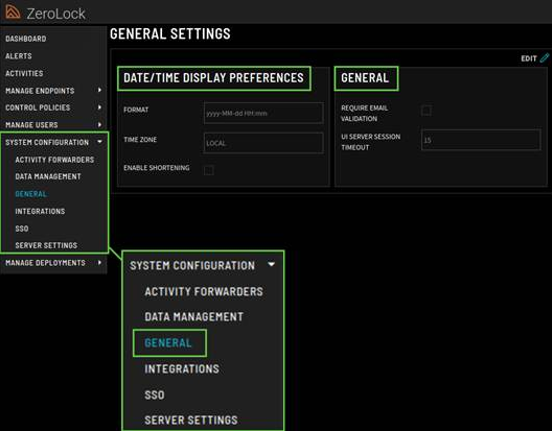Click the Time Zone label

point(140,139)
